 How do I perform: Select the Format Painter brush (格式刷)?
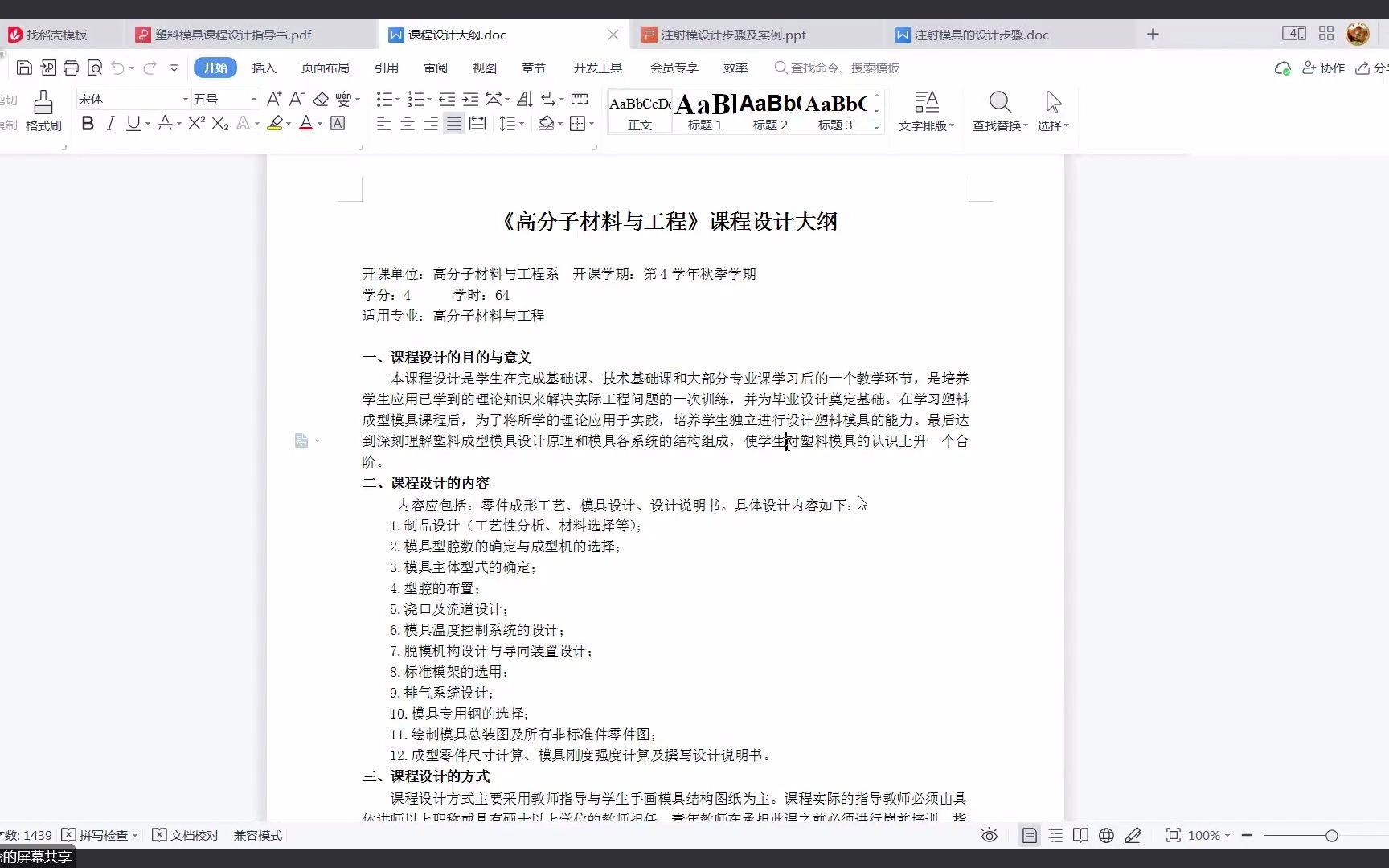(x=43, y=111)
